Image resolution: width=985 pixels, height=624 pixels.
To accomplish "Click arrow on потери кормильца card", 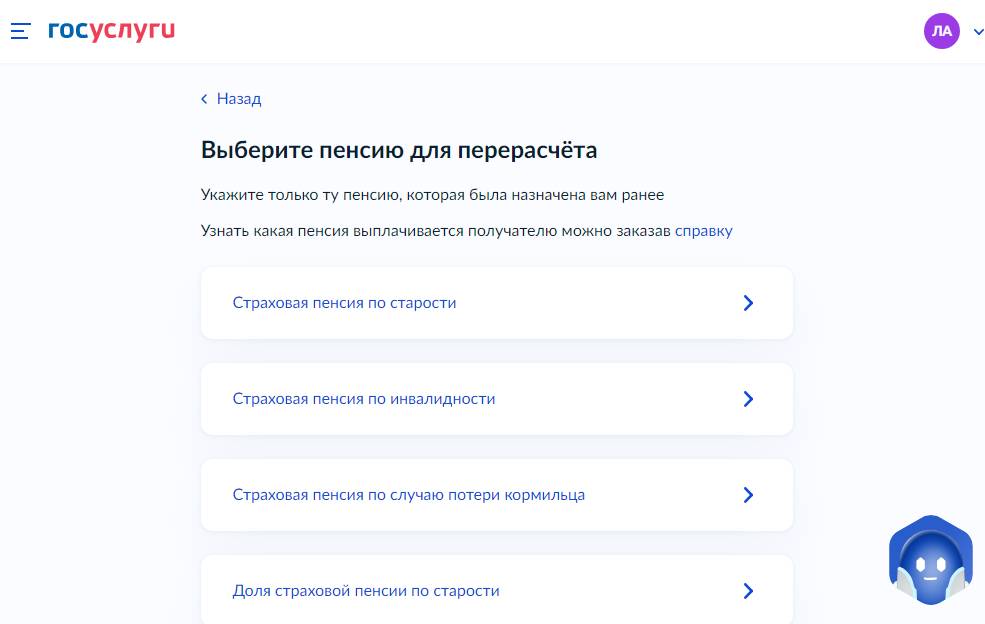I will pos(748,495).
